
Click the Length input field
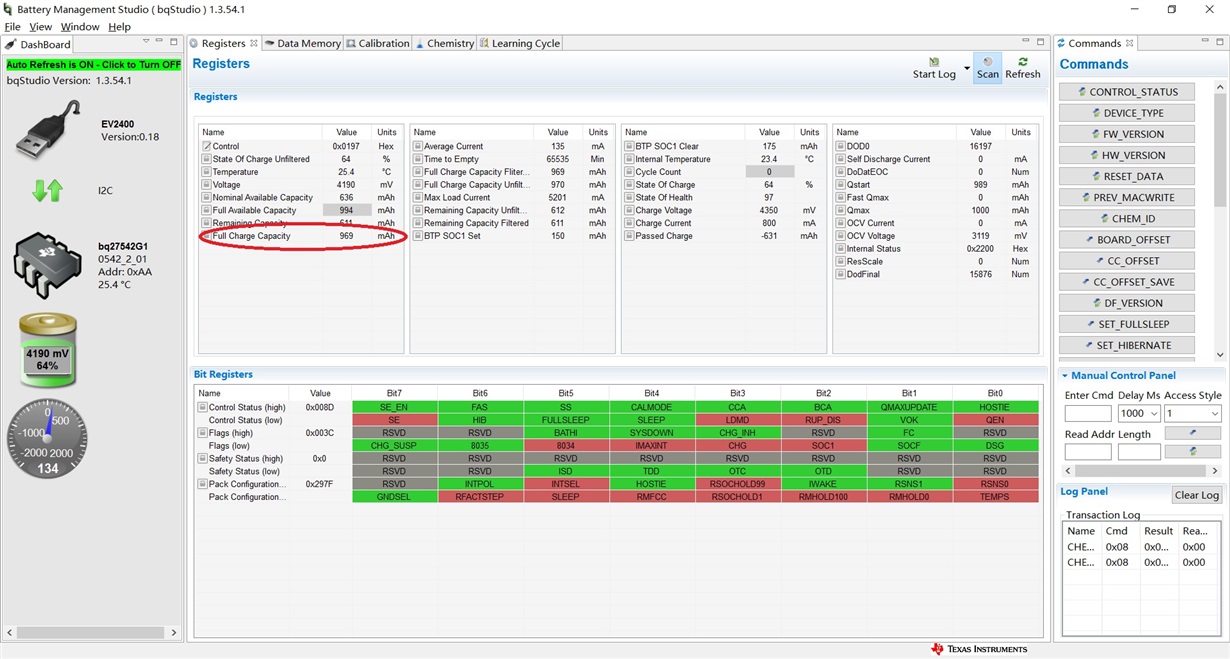[1138, 452]
